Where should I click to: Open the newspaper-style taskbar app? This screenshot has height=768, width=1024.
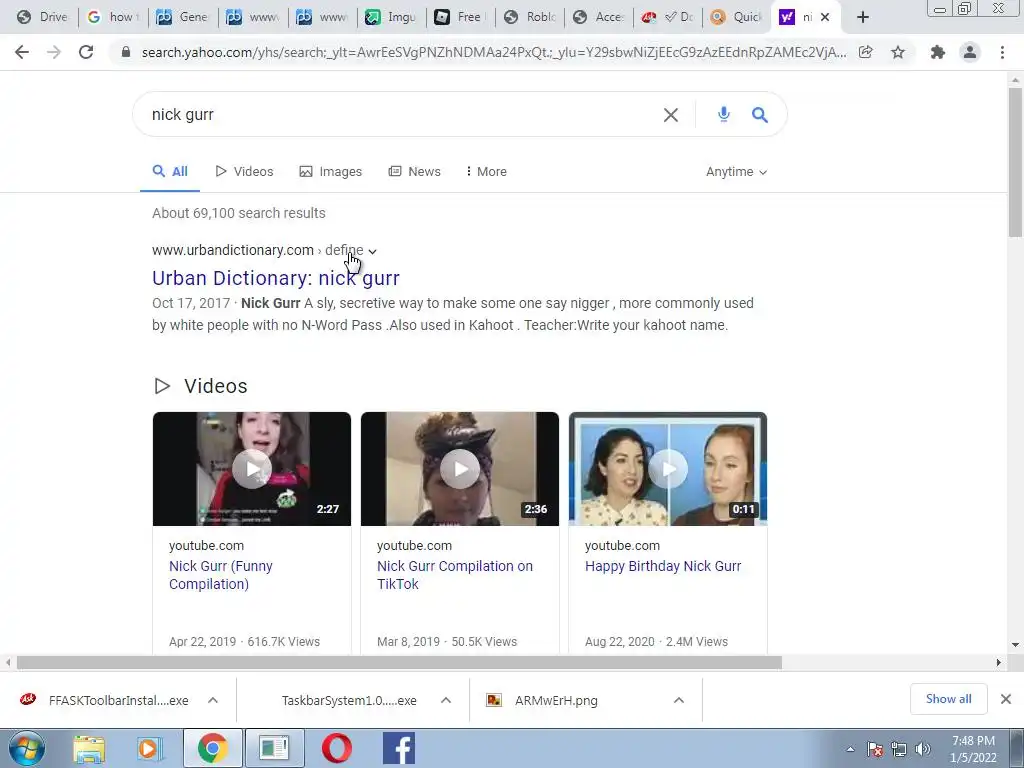pos(274,748)
